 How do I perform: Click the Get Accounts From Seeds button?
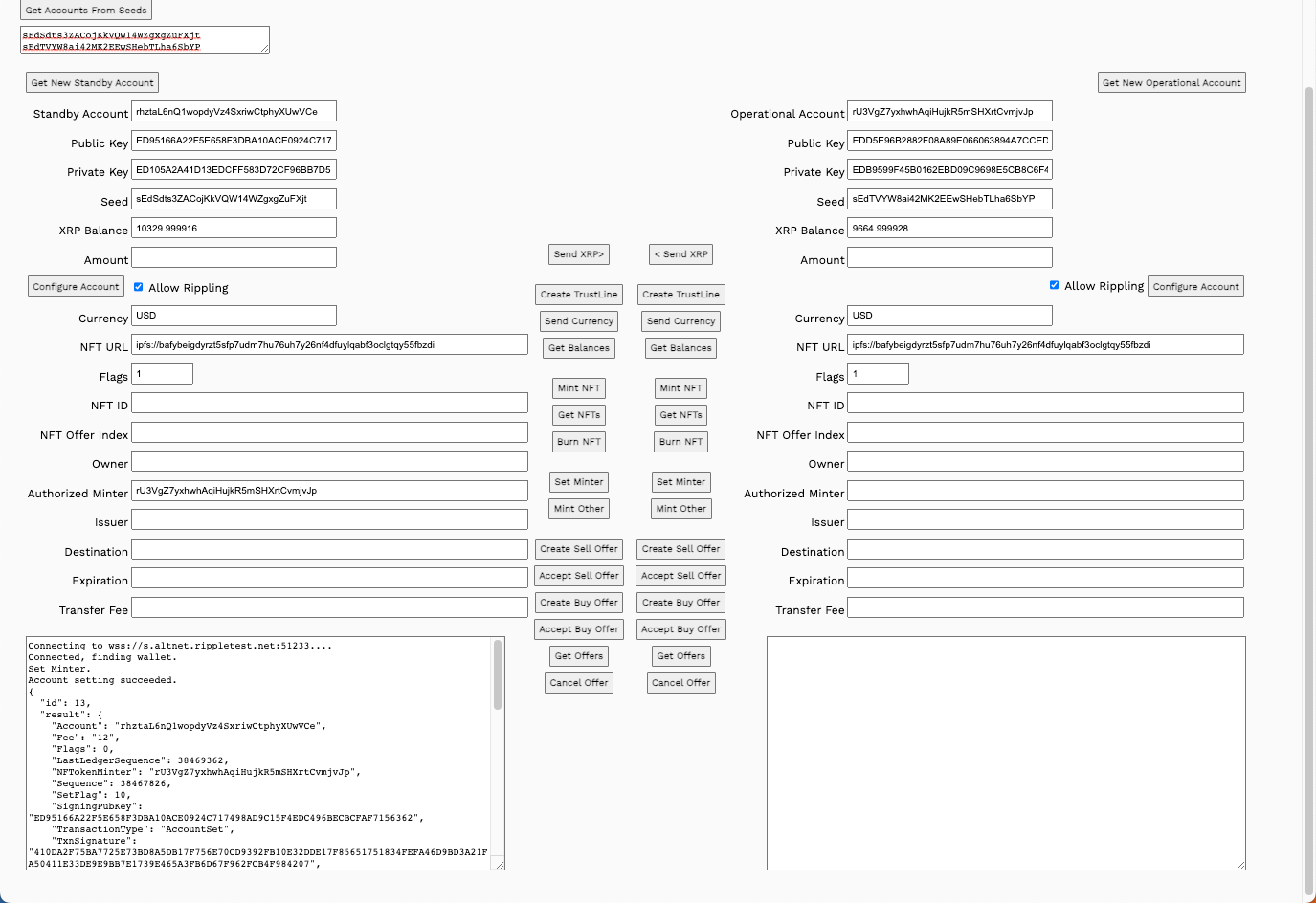[x=86, y=10]
